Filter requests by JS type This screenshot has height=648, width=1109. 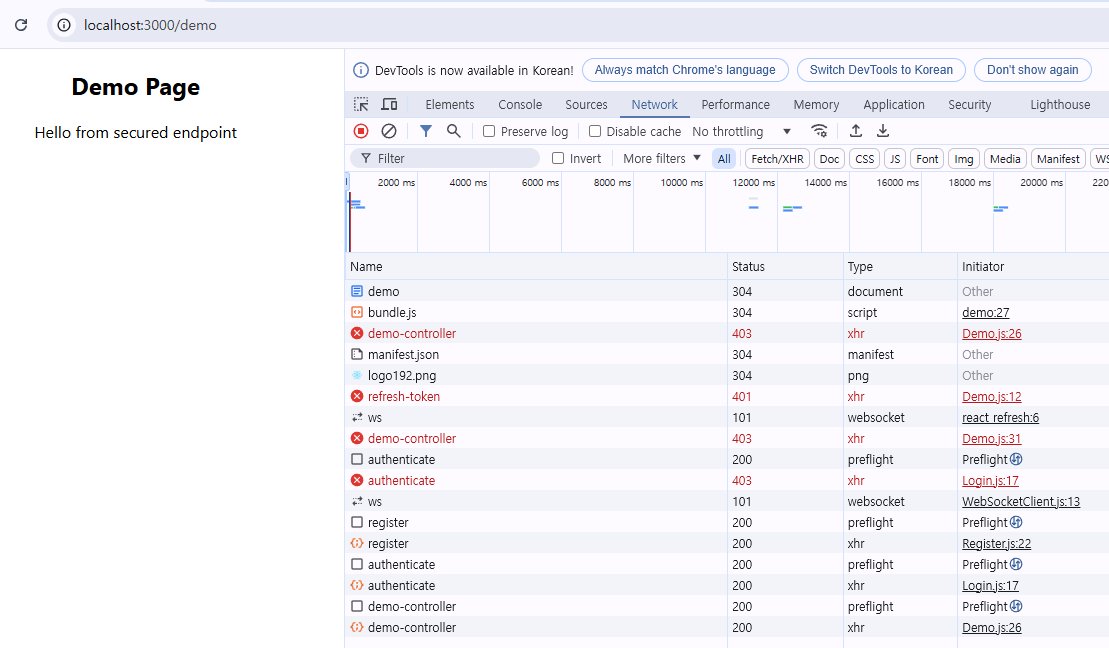tap(895, 158)
